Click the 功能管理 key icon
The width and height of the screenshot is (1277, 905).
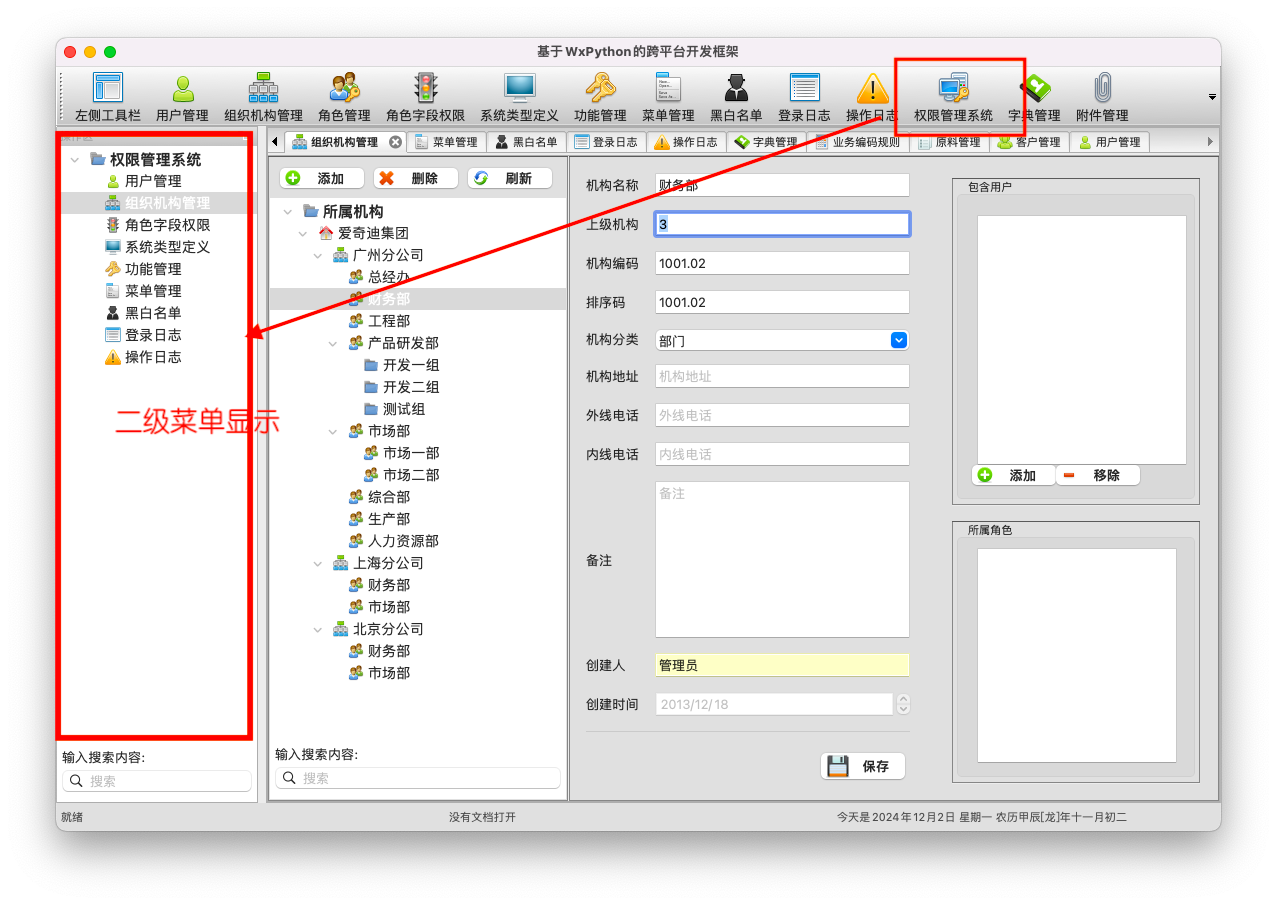[601, 97]
